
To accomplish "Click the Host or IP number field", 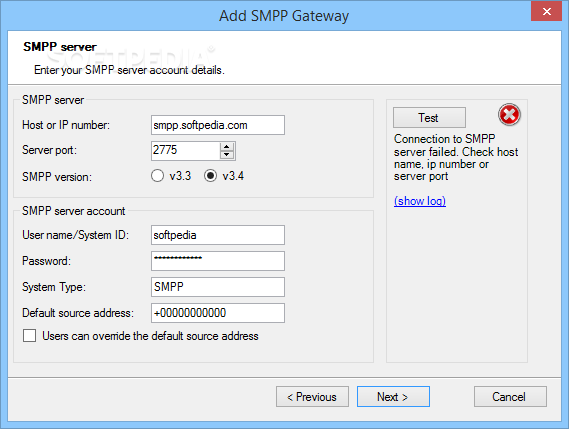I will (x=218, y=125).
